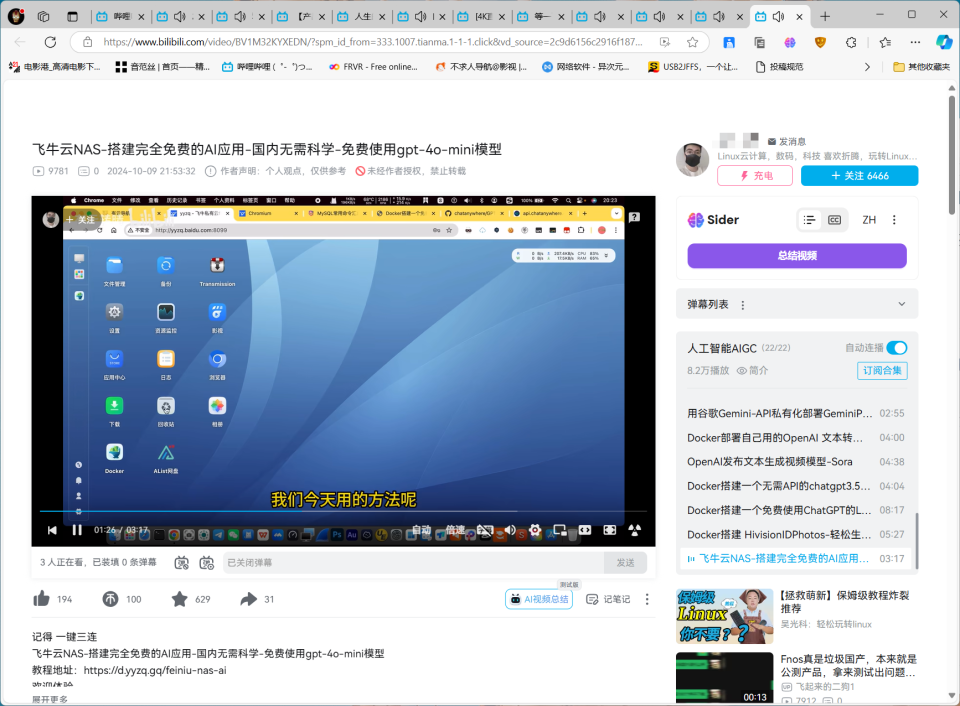This screenshot has width=960, height=706.
Task: Toggle danmaku display switch
Action: click(x=182, y=563)
